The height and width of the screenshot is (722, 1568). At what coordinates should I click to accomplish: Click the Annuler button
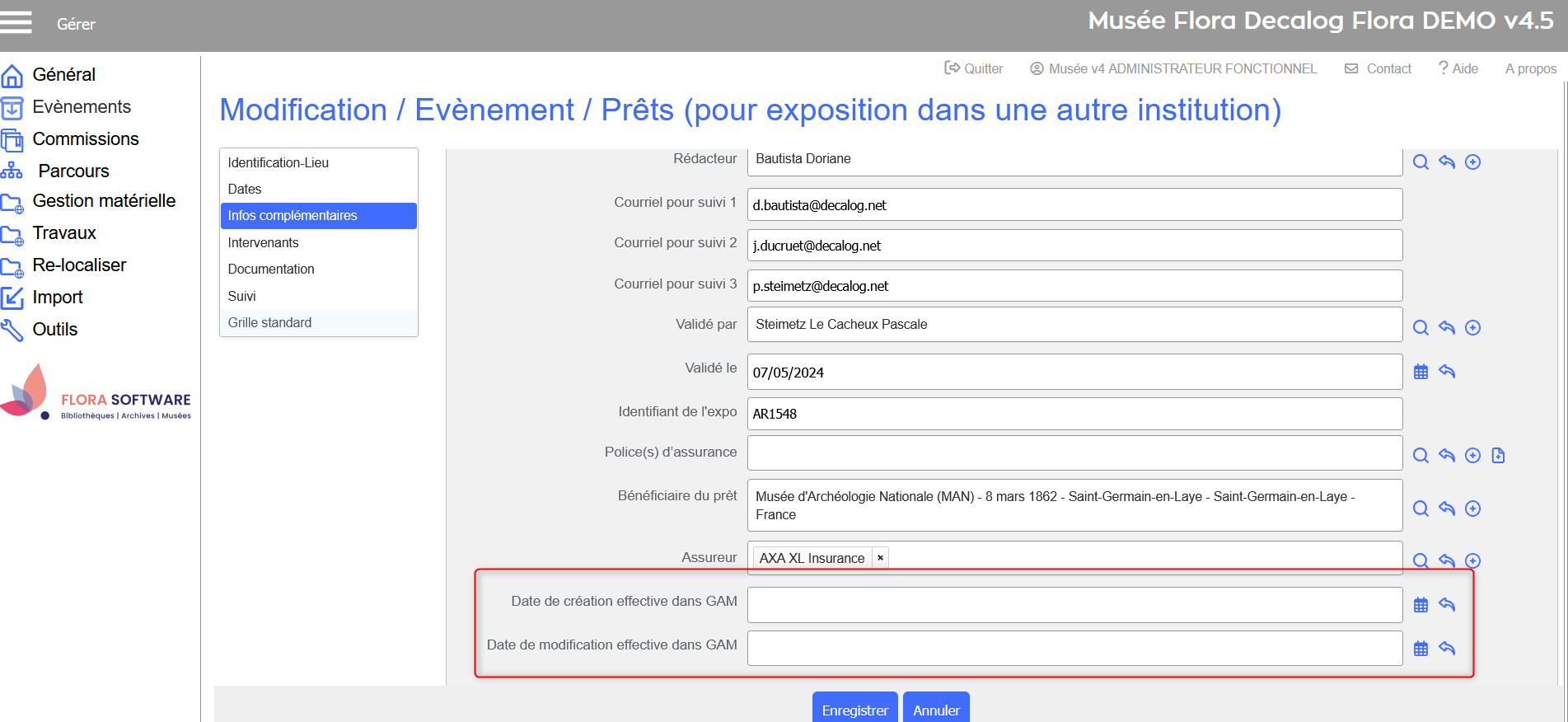click(x=936, y=710)
